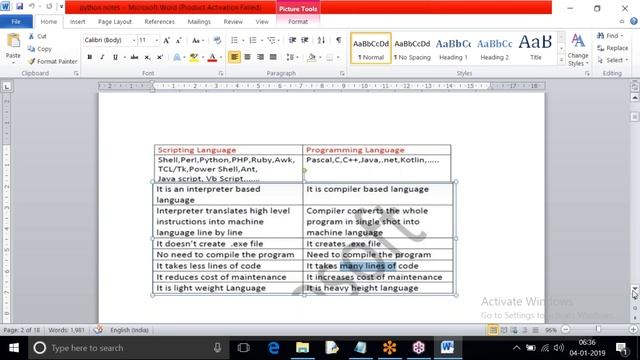Click the Text Highlight Color button
The height and width of the screenshot is (360, 640).
(193, 57)
